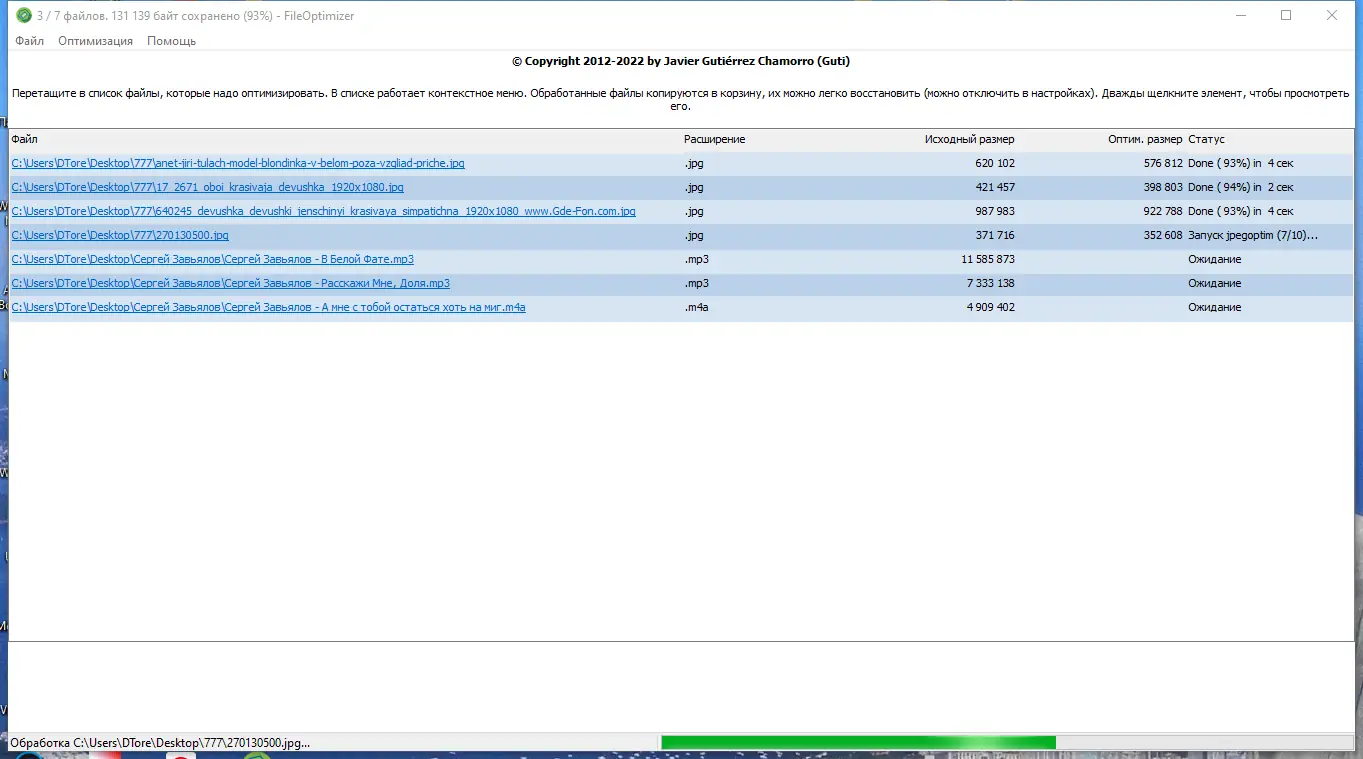Select the 17_2671_oboi_krasivaja_devushka jpg file link
Image resolution: width=1363 pixels, height=759 pixels.
[207, 187]
